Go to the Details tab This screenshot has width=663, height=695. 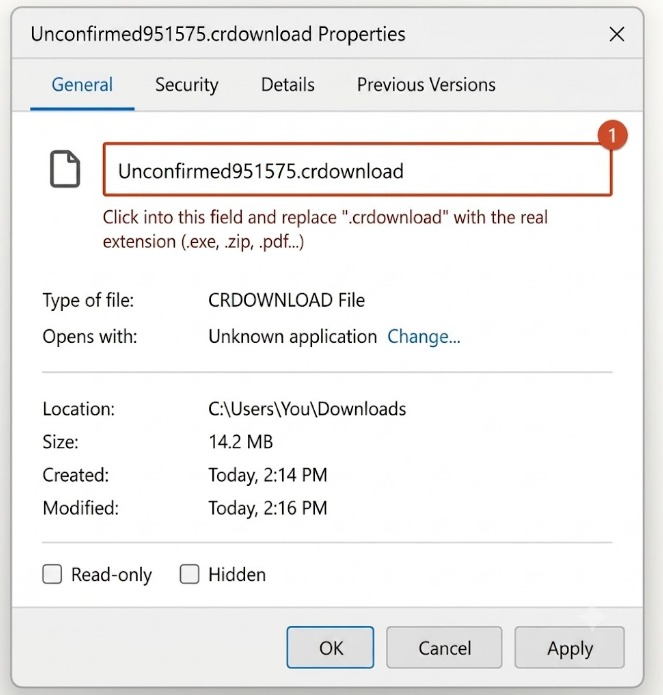[288, 85]
